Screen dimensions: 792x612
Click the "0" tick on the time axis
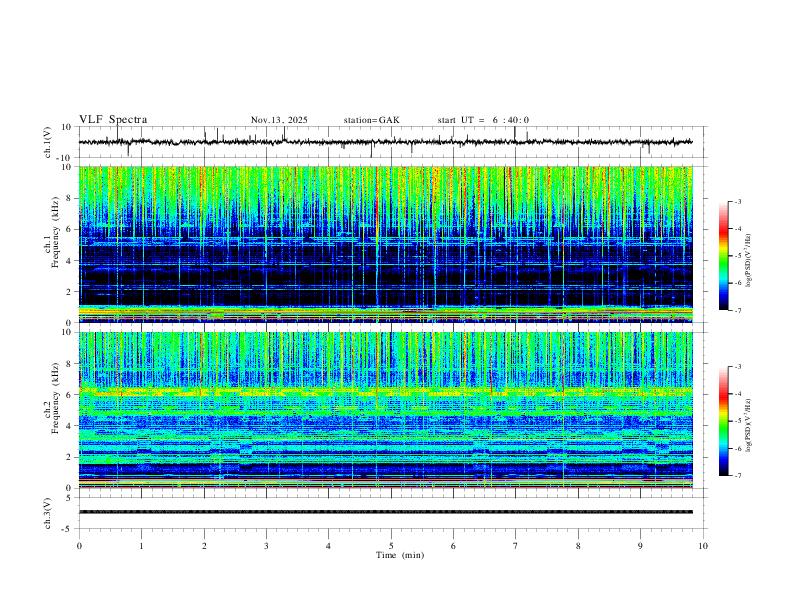pyautogui.click(x=79, y=546)
